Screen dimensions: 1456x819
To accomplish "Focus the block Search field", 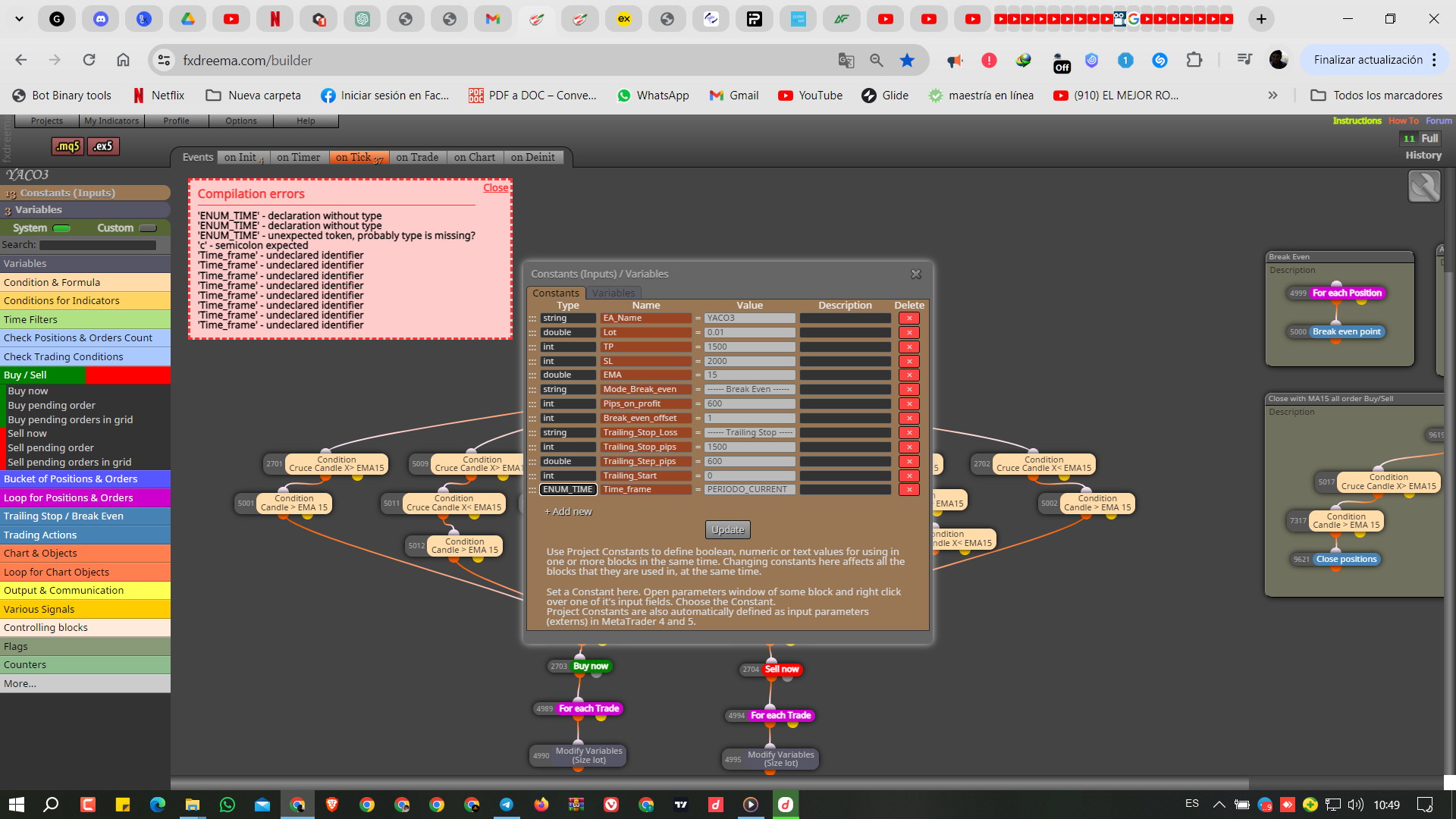I will coord(98,245).
